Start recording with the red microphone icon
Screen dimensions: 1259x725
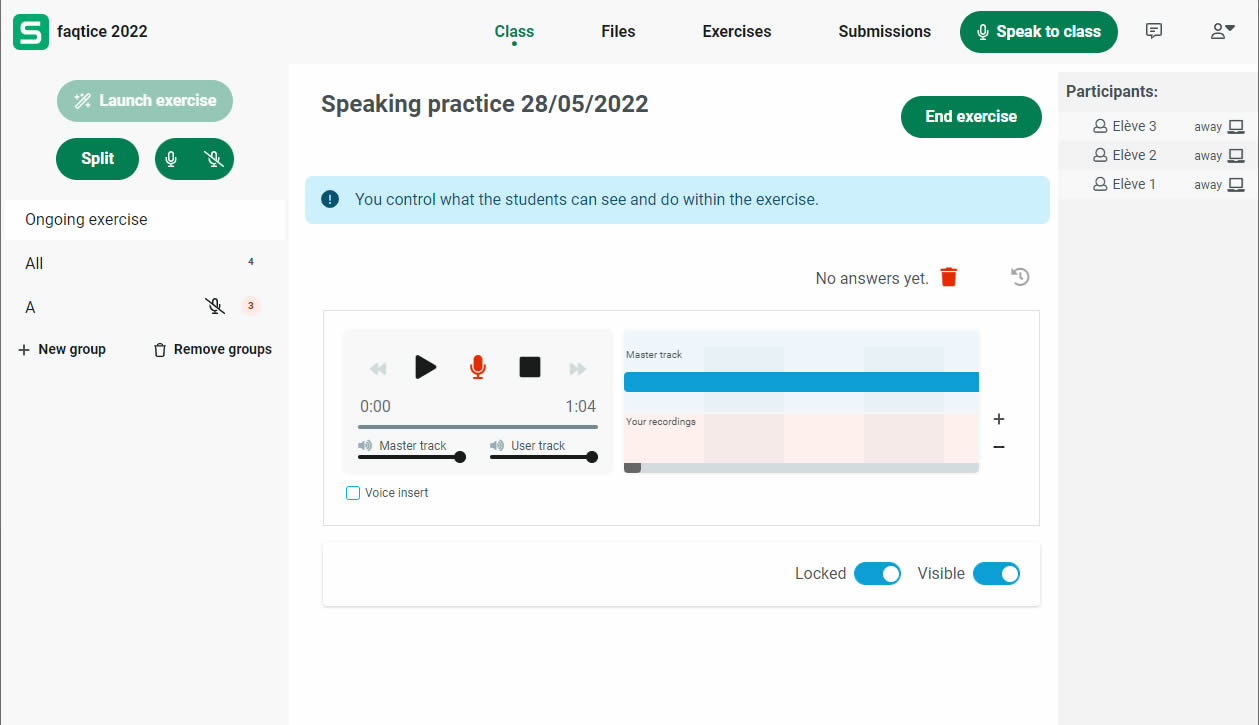478,367
